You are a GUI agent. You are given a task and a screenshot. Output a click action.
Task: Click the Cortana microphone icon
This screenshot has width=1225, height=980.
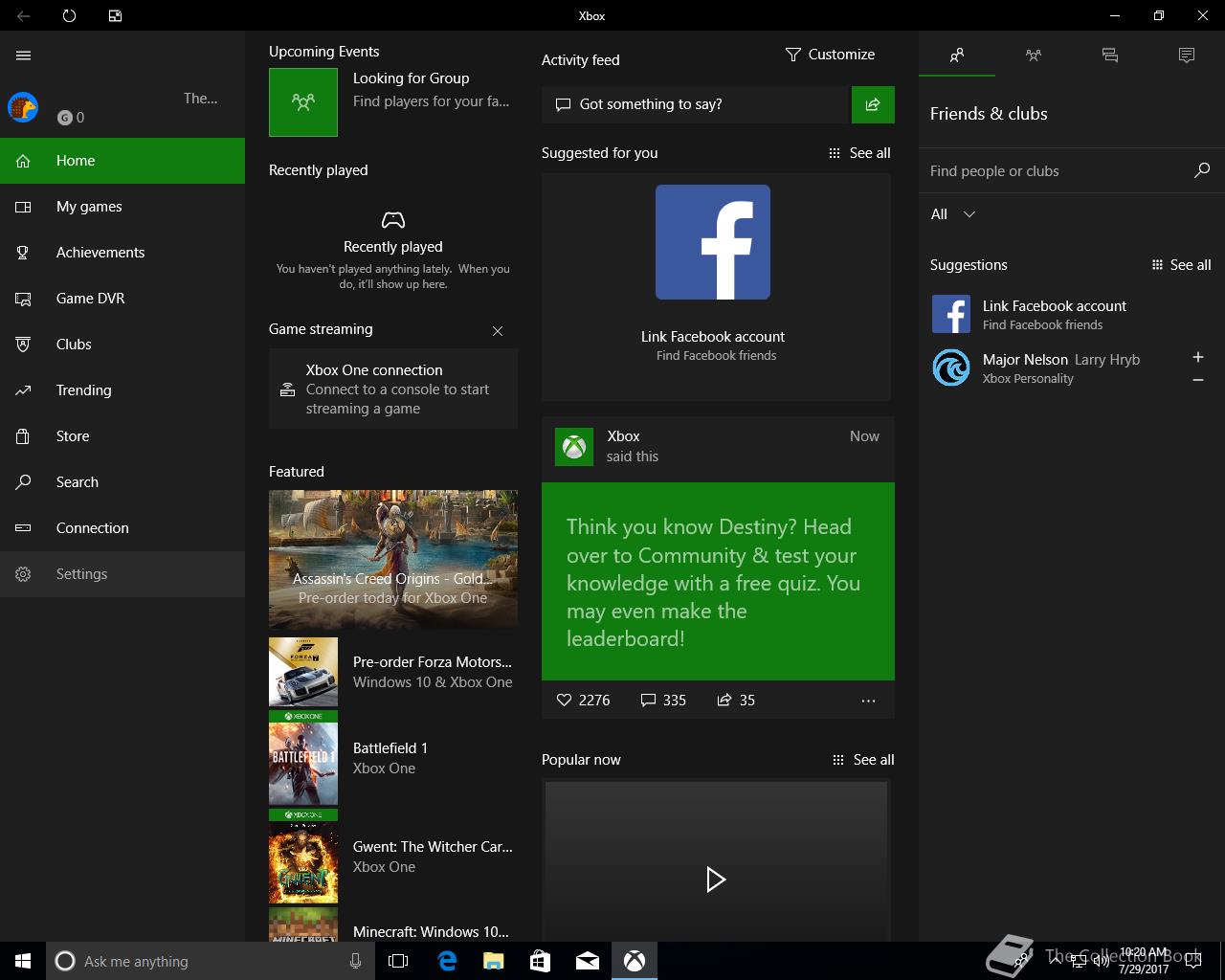tap(355, 961)
